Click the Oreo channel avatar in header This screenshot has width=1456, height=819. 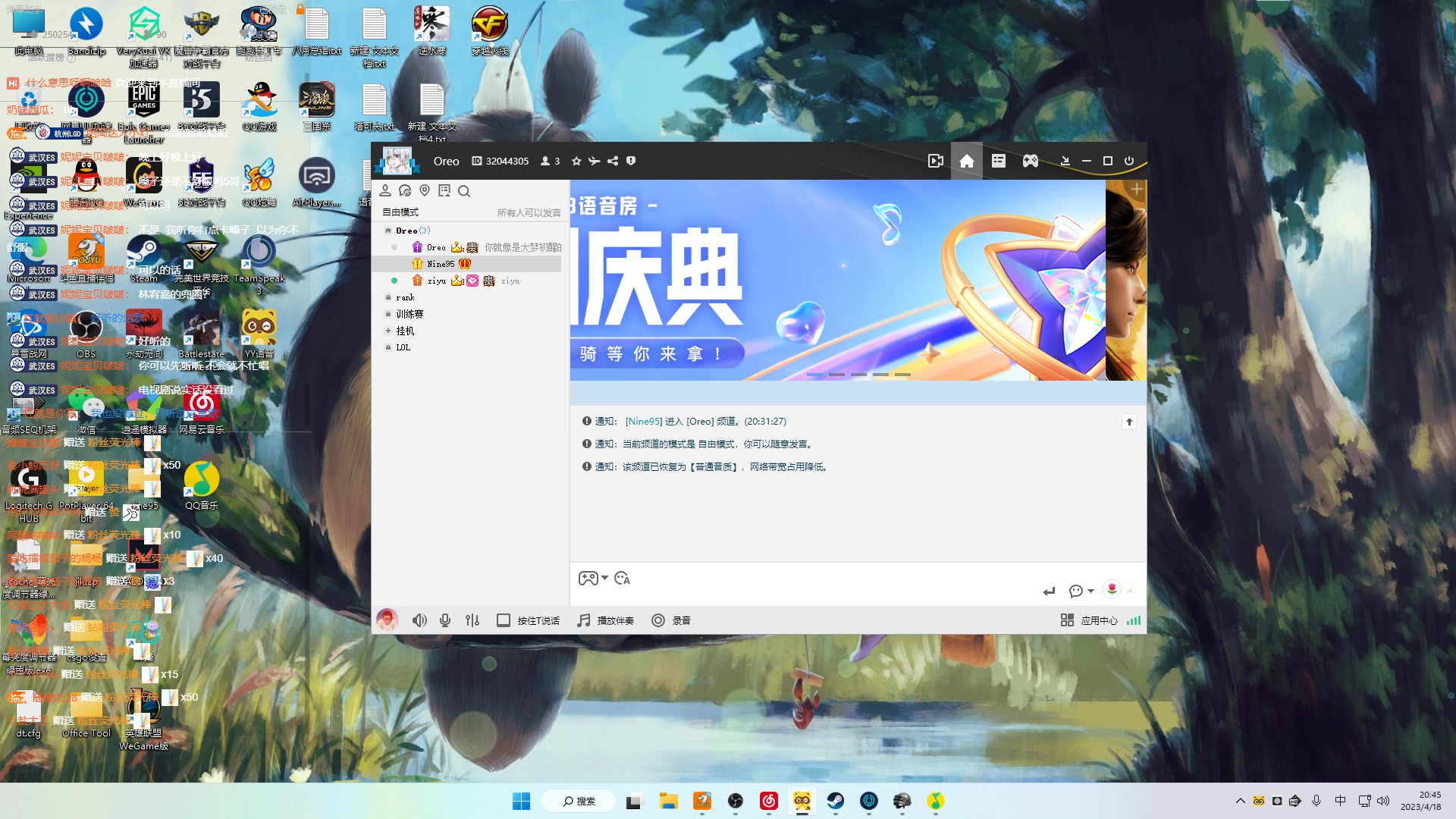coord(397,161)
